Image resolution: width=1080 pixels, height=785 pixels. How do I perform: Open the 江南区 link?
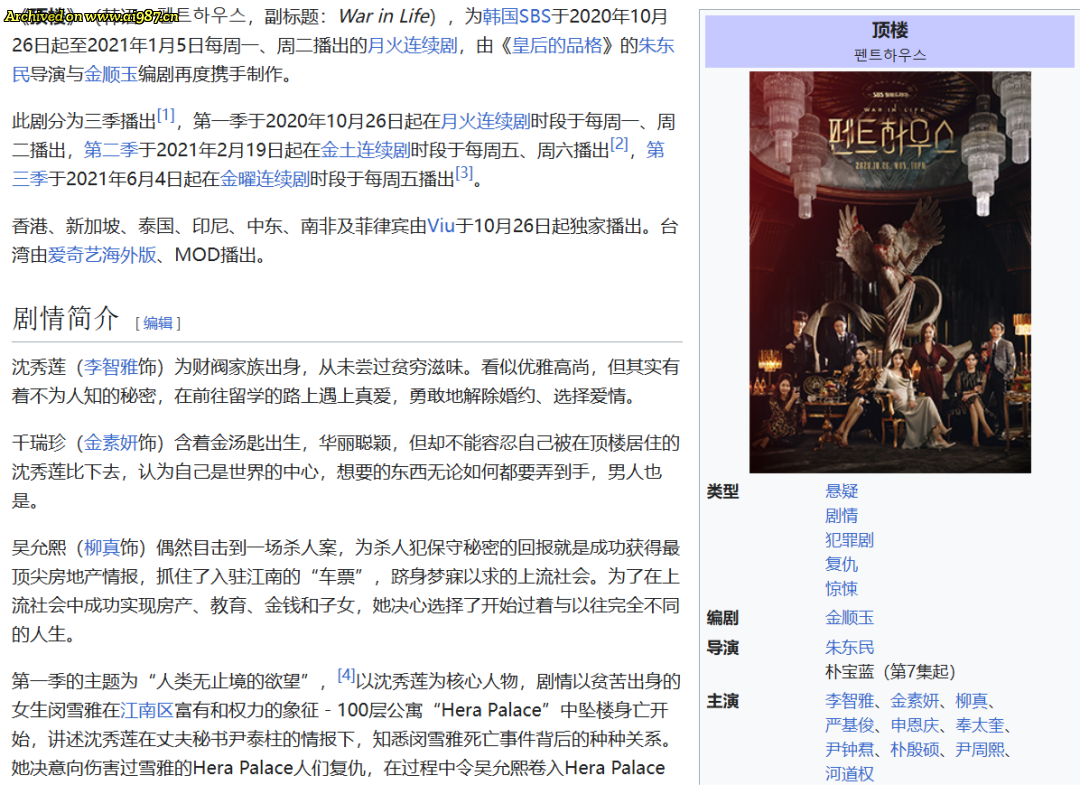click(x=147, y=710)
